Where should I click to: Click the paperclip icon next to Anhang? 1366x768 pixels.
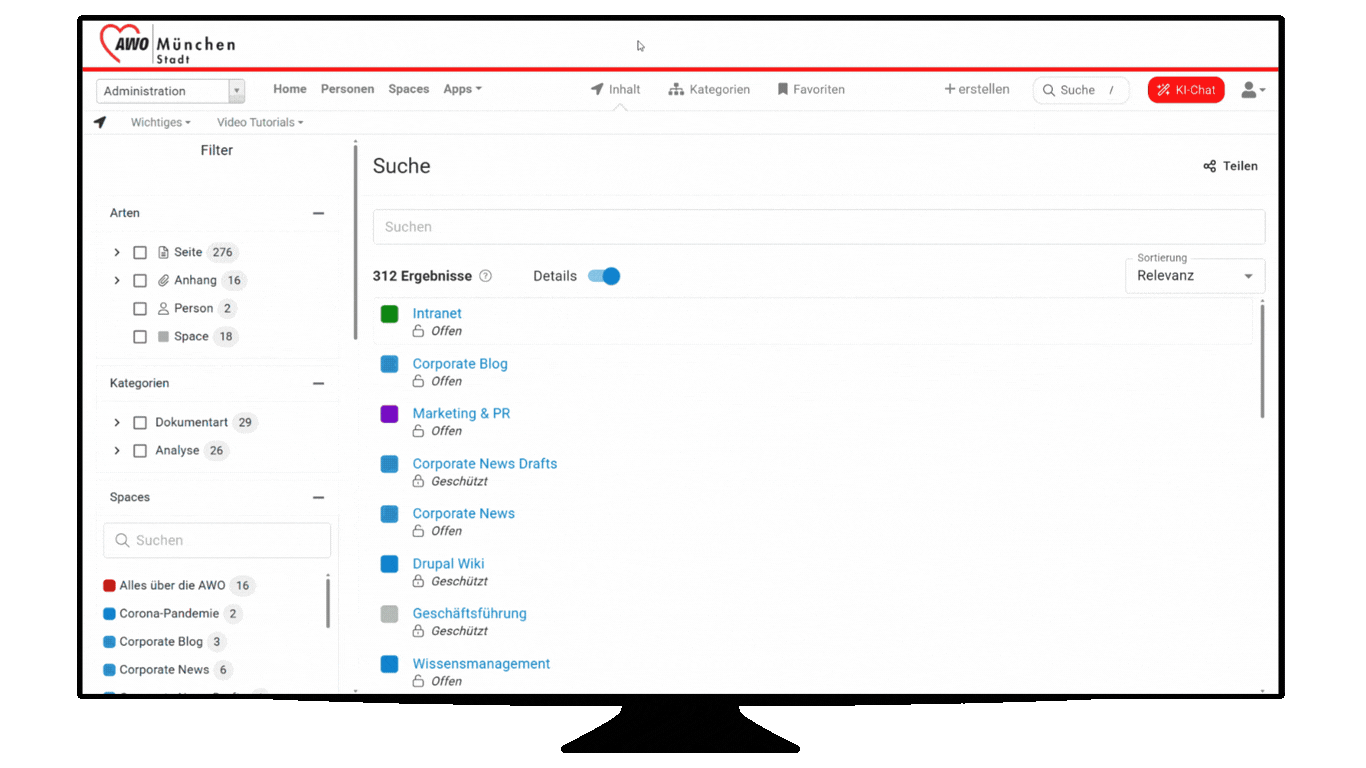tap(164, 280)
